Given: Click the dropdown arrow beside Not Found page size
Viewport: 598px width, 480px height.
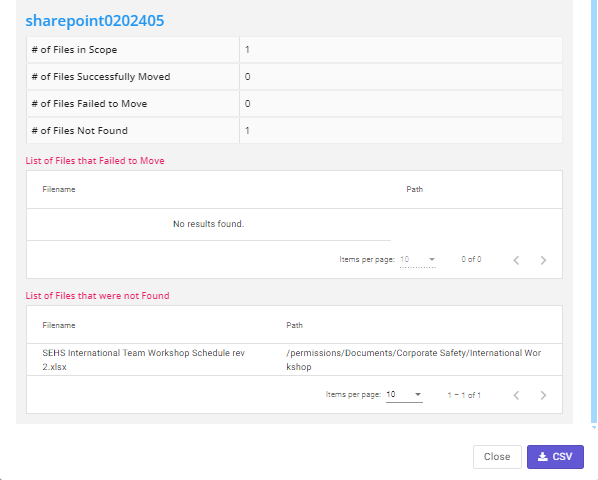Looking at the screenshot, I should [x=418, y=395].
